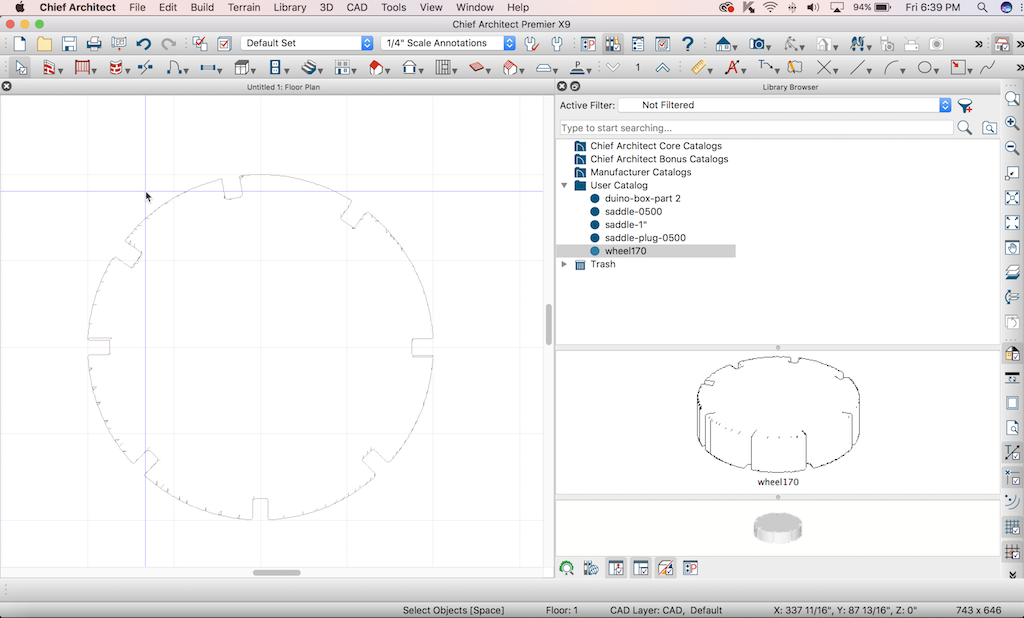Viewport: 1024px width, 618px height.
Task: Open Chief Architect Core Catalogs
Action: click(655, 146)
